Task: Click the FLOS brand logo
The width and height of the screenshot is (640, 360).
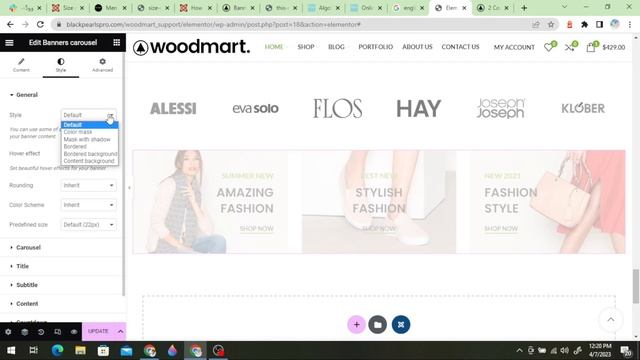Action: pyautogui.click(x=338, y=109)
